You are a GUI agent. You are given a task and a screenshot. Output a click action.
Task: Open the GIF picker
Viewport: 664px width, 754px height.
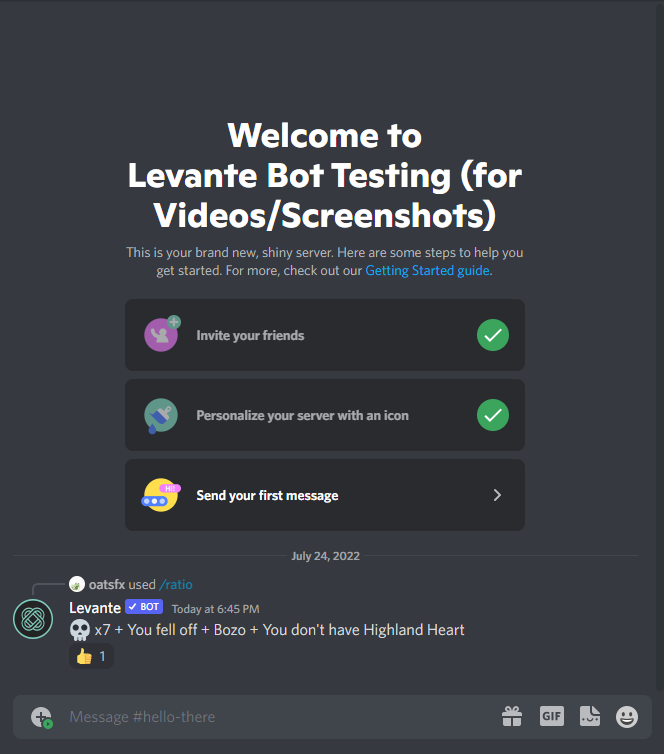click(551, 716)
